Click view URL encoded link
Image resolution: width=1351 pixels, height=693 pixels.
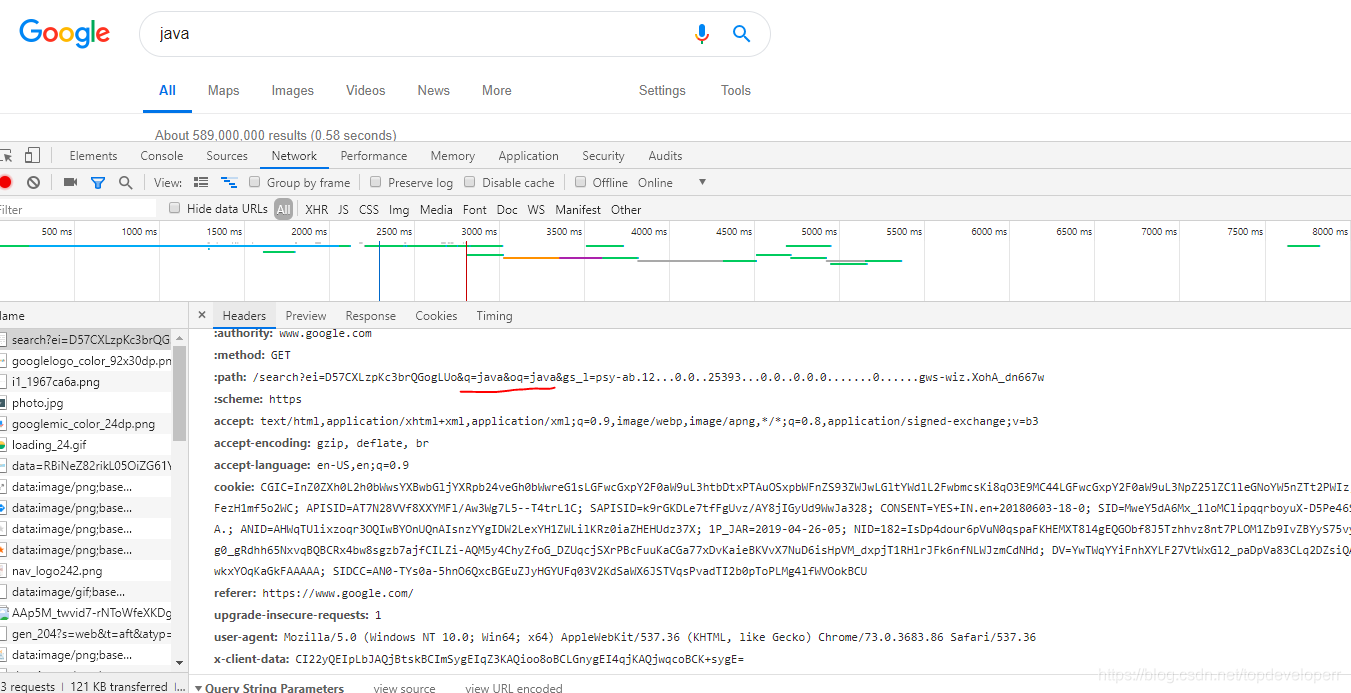click(x=513, y=688)
